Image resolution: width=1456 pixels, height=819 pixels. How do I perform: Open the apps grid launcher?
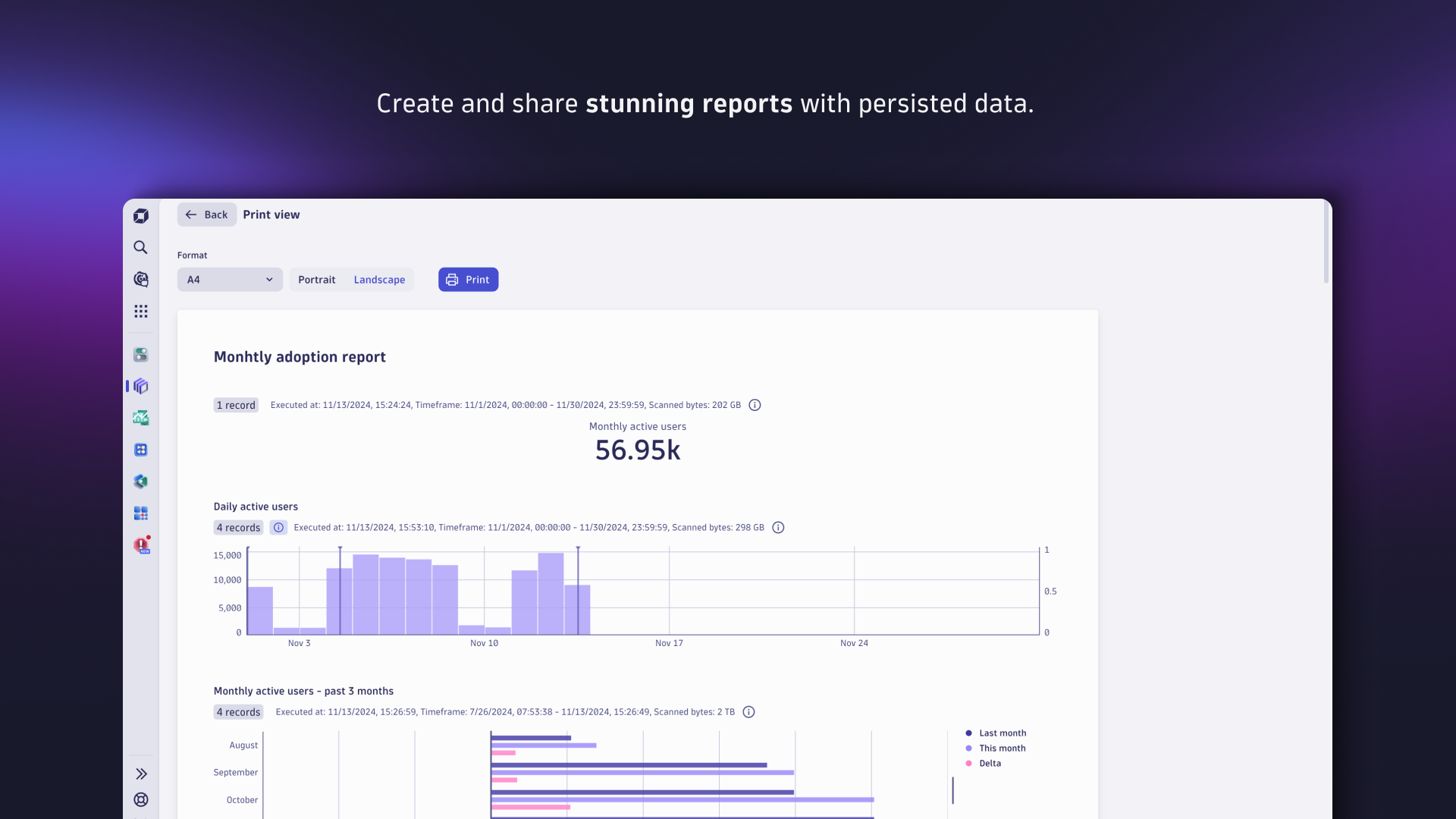point(141,312)
